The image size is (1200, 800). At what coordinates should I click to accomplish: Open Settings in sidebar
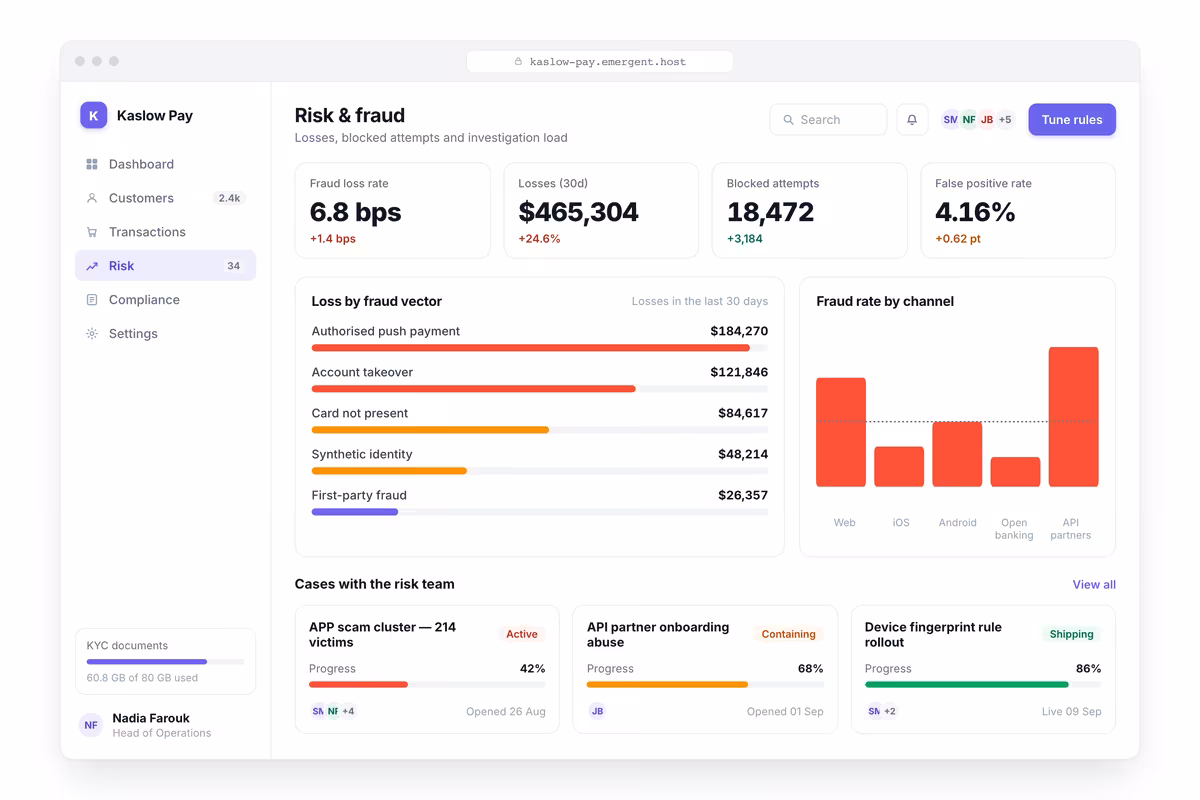165,334
